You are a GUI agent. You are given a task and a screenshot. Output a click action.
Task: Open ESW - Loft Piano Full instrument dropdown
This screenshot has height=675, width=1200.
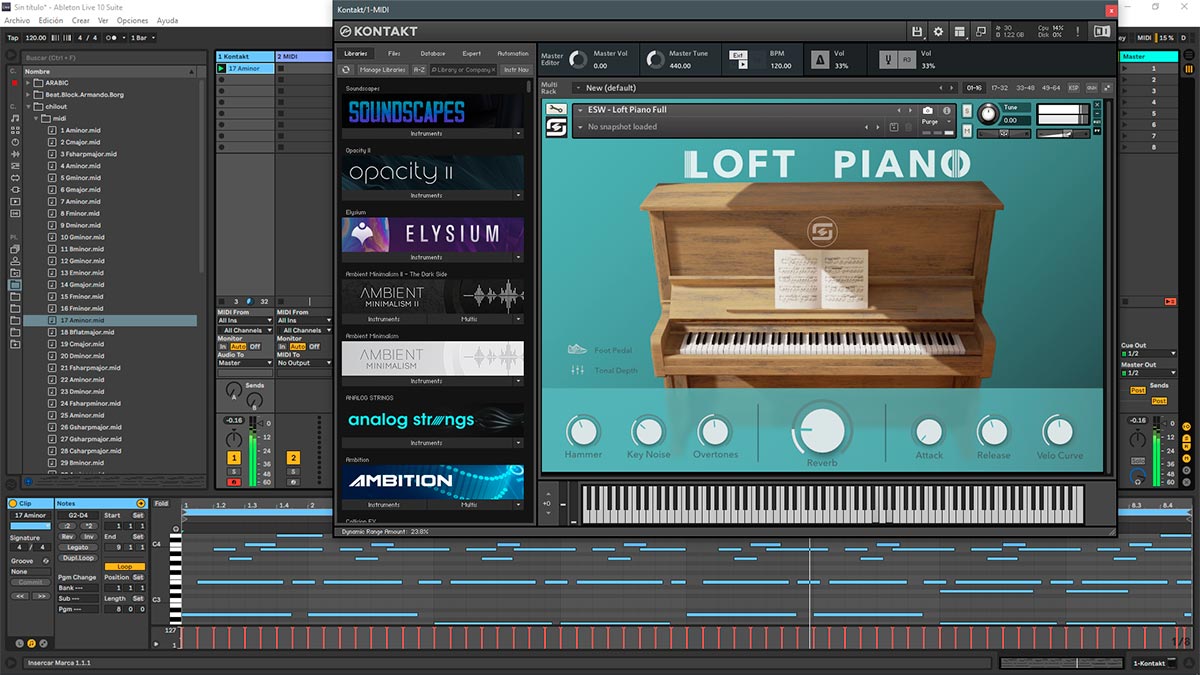tap(580, 110)
